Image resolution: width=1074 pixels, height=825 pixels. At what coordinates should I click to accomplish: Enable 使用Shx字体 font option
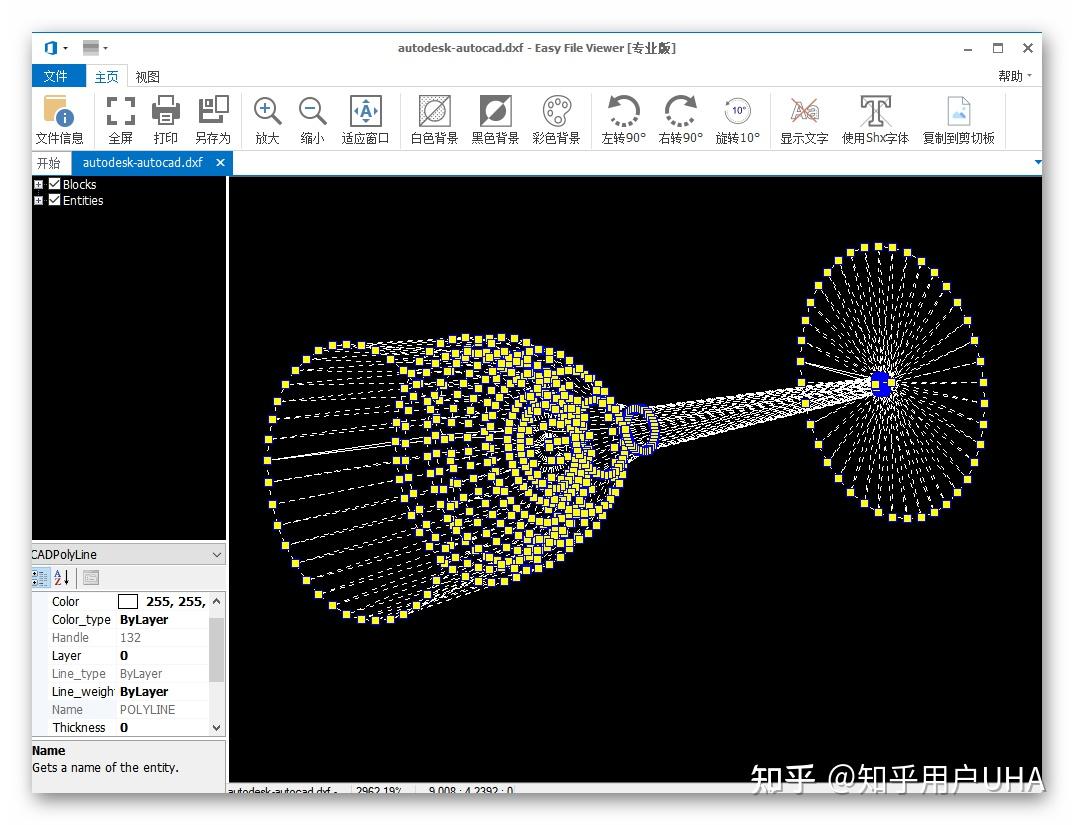pos(875,120)
